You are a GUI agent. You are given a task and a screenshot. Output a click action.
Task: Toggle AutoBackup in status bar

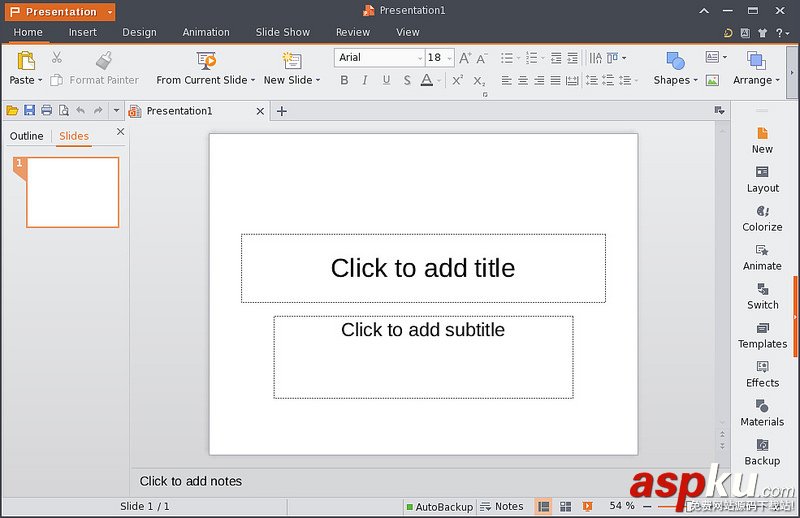point(439,507)
